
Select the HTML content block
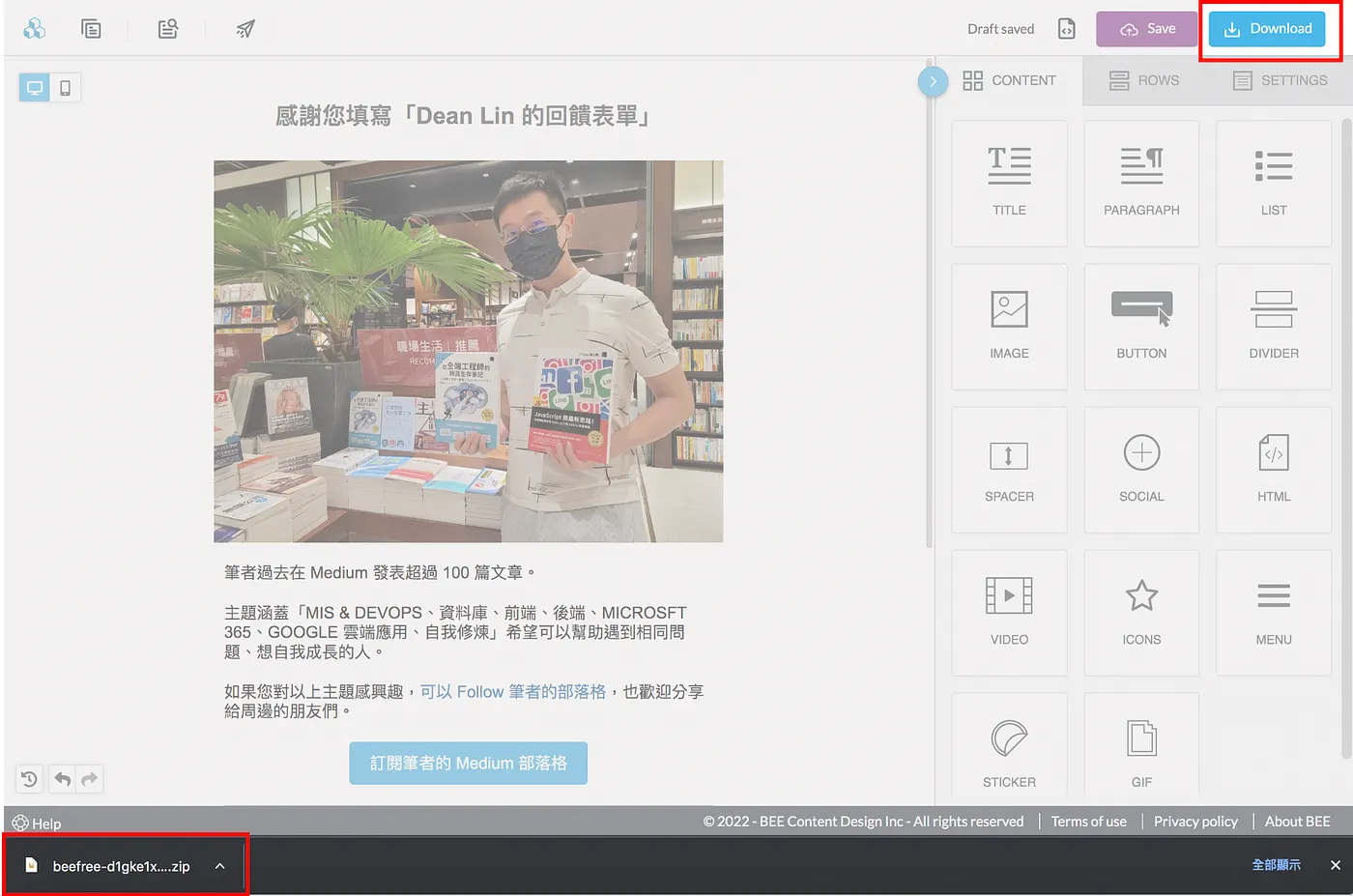pyautogui.click(x=1274, y=470)
